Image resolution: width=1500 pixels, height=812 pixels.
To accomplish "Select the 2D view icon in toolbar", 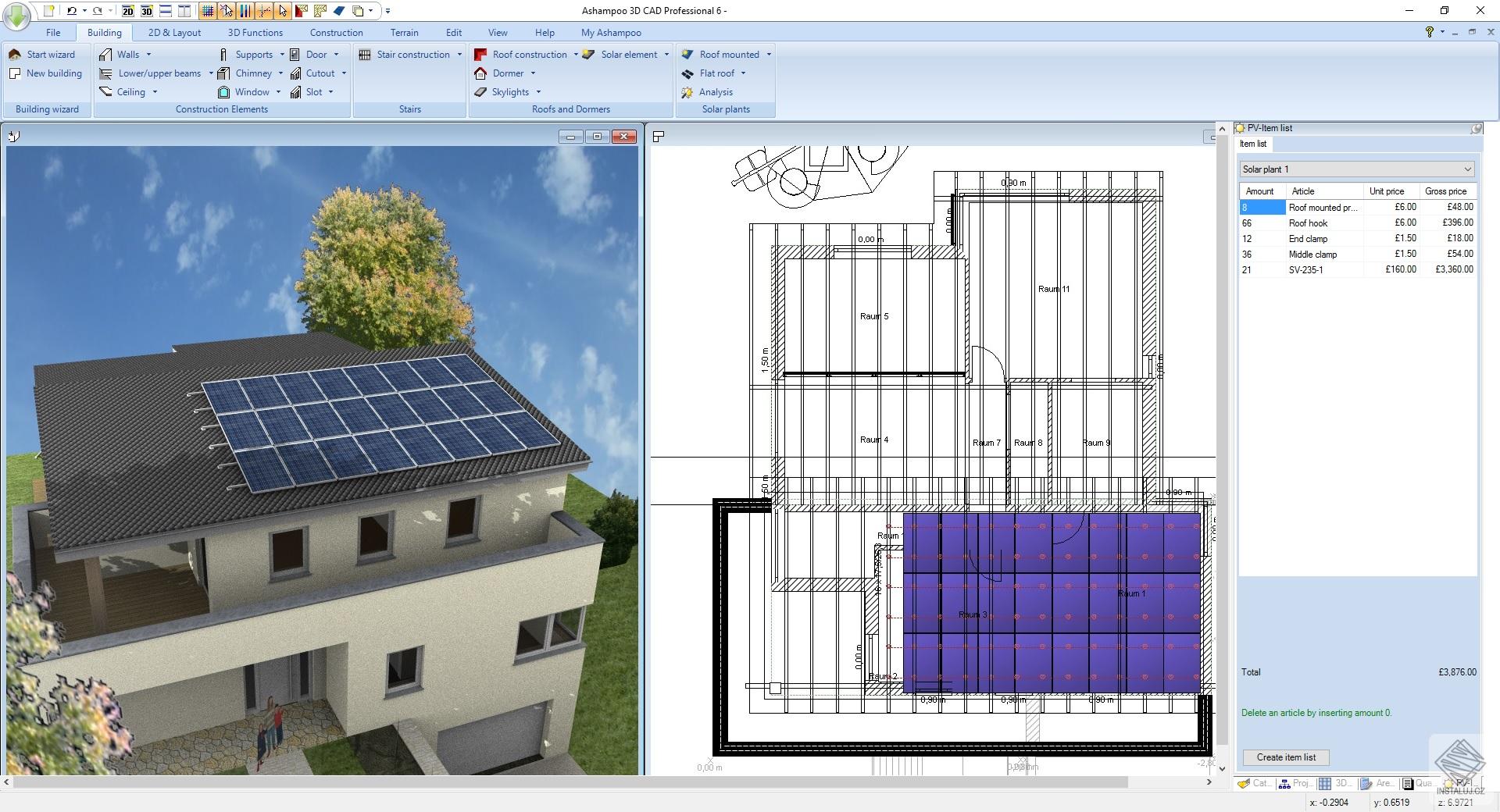I will pos(128,12).
